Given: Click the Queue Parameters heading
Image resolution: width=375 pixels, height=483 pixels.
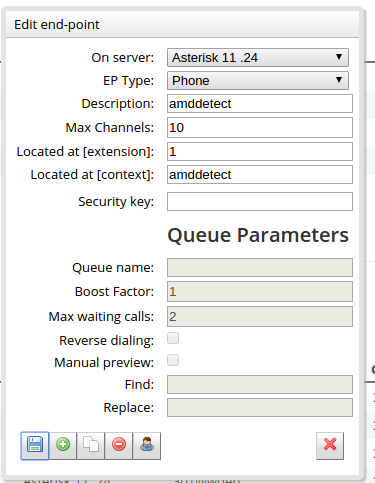Looking at the screenshot, I should click(x=258, y=235).
